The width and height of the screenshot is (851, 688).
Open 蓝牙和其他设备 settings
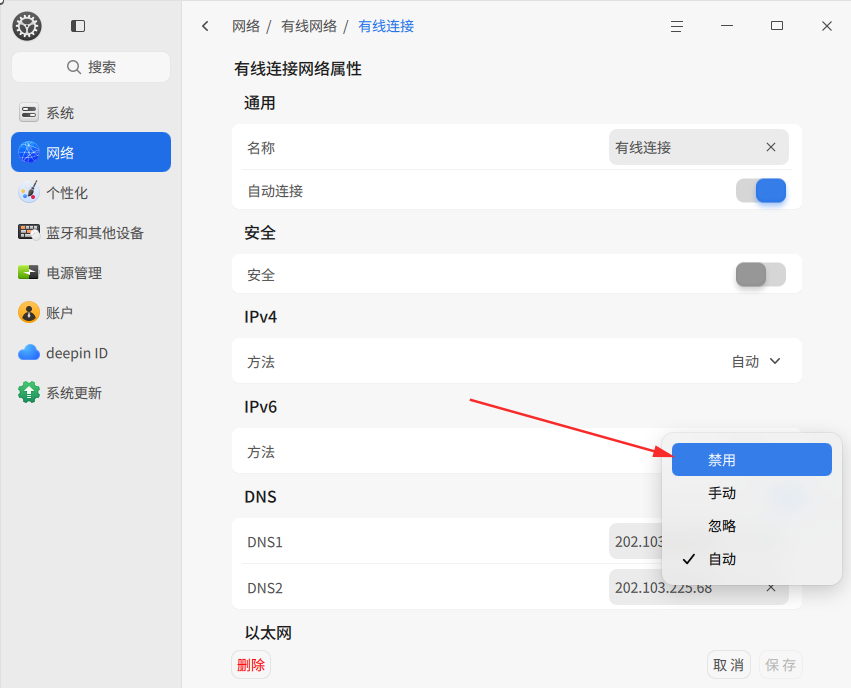(91, 233)
